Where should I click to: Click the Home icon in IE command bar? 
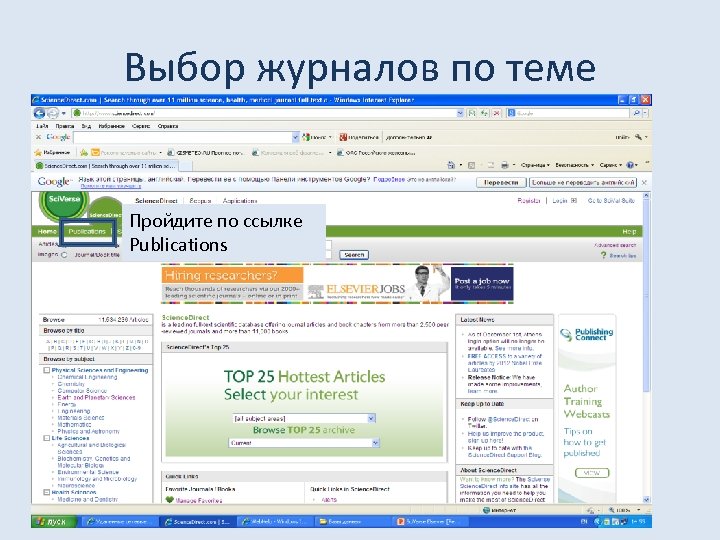pos(451,165)
